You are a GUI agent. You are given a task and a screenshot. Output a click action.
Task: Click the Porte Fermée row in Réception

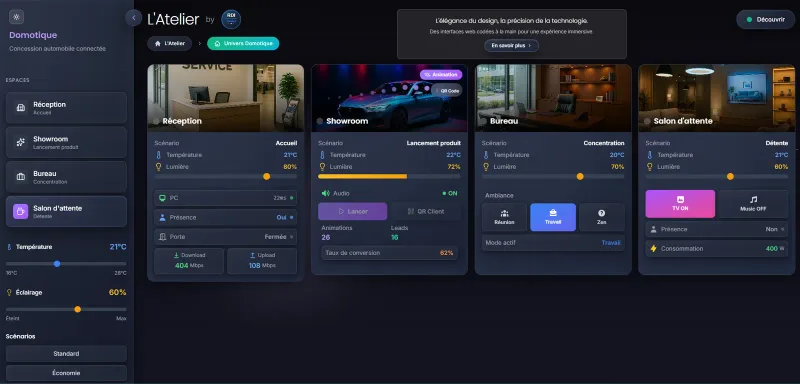click(226, 237)
